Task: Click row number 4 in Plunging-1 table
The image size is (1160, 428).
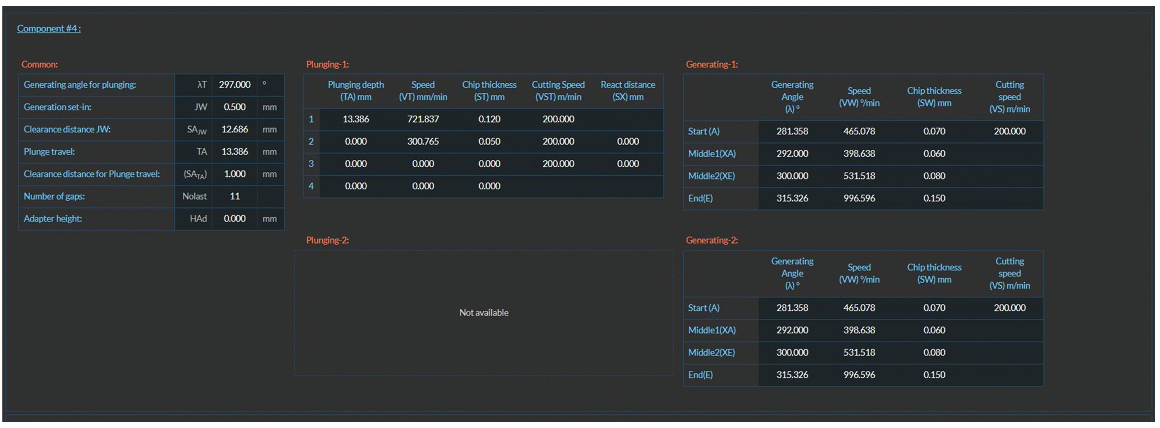Action: (311, 186)
